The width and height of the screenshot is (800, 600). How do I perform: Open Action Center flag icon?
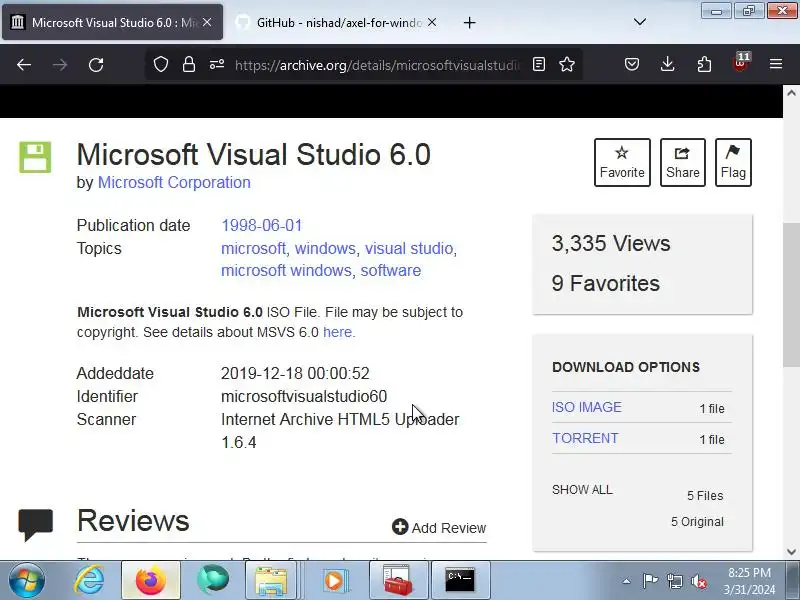[x=649, y=581]
